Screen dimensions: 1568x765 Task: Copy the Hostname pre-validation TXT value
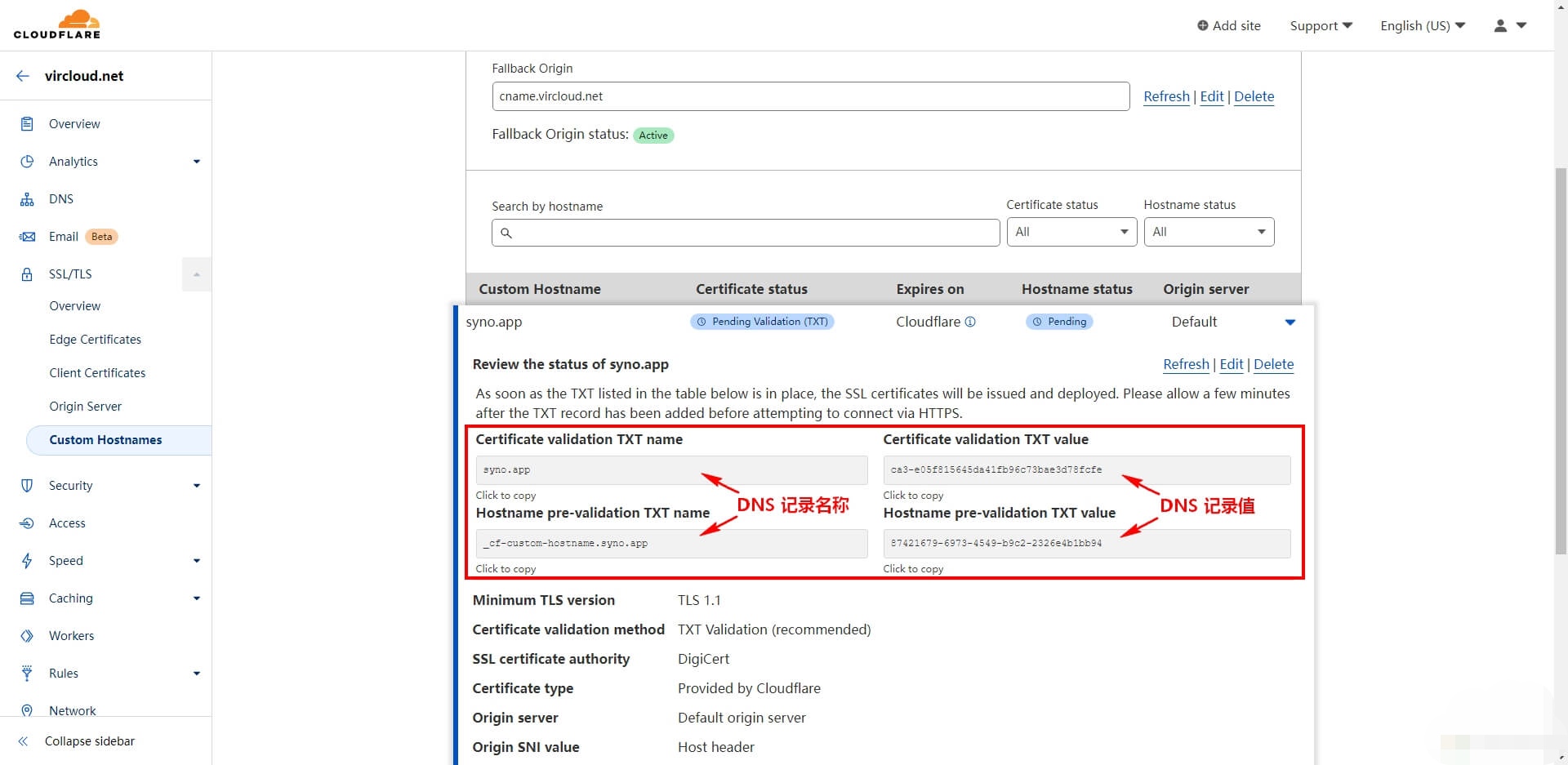click(1086, 544)
